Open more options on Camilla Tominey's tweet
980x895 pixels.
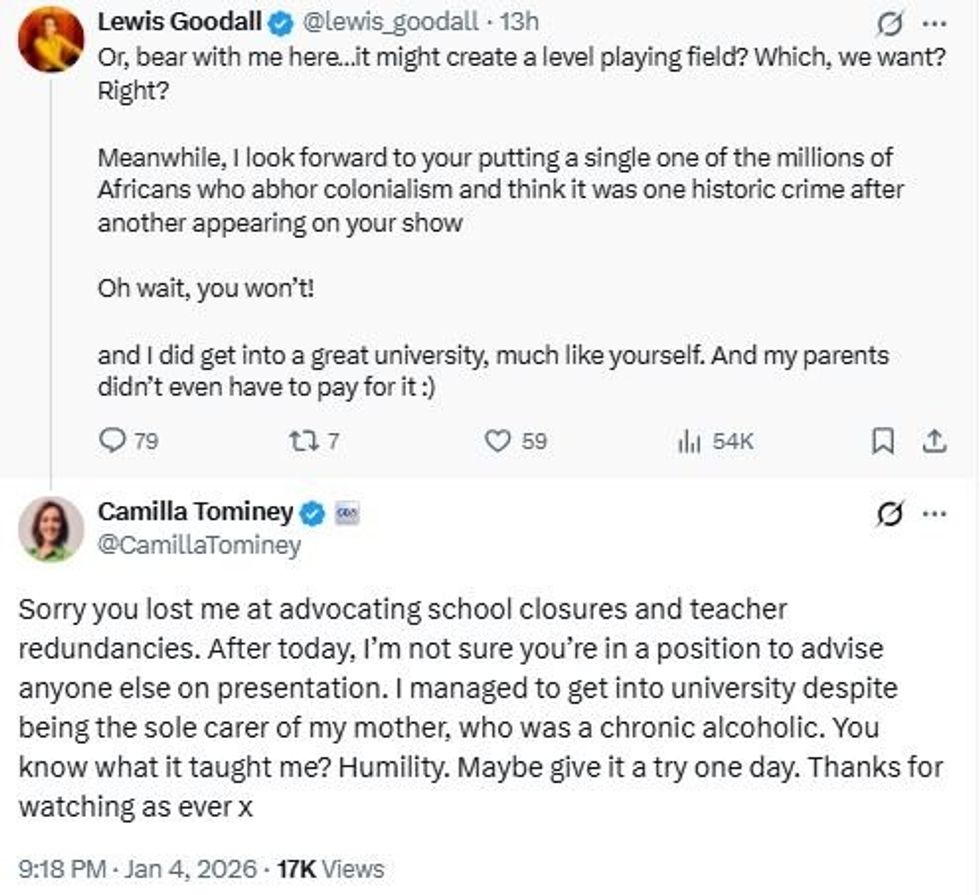932,514
